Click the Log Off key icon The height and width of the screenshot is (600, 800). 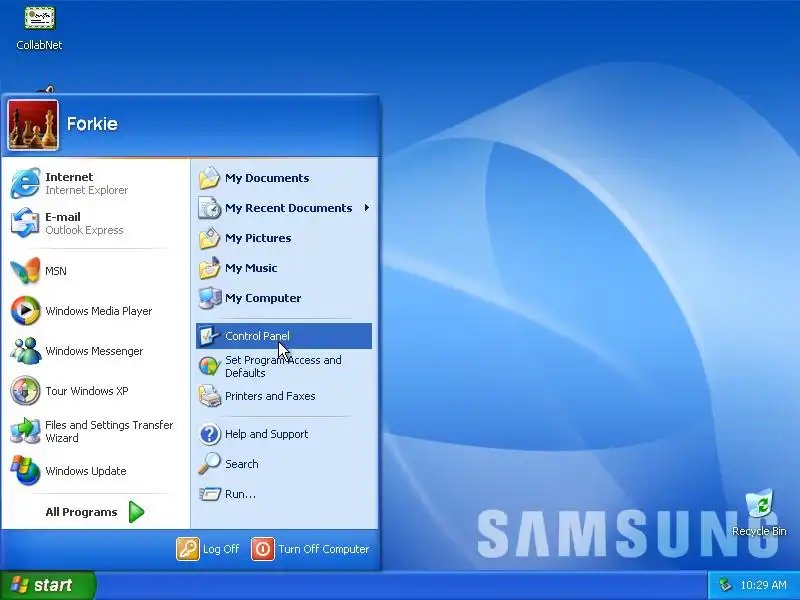[188, 549]
